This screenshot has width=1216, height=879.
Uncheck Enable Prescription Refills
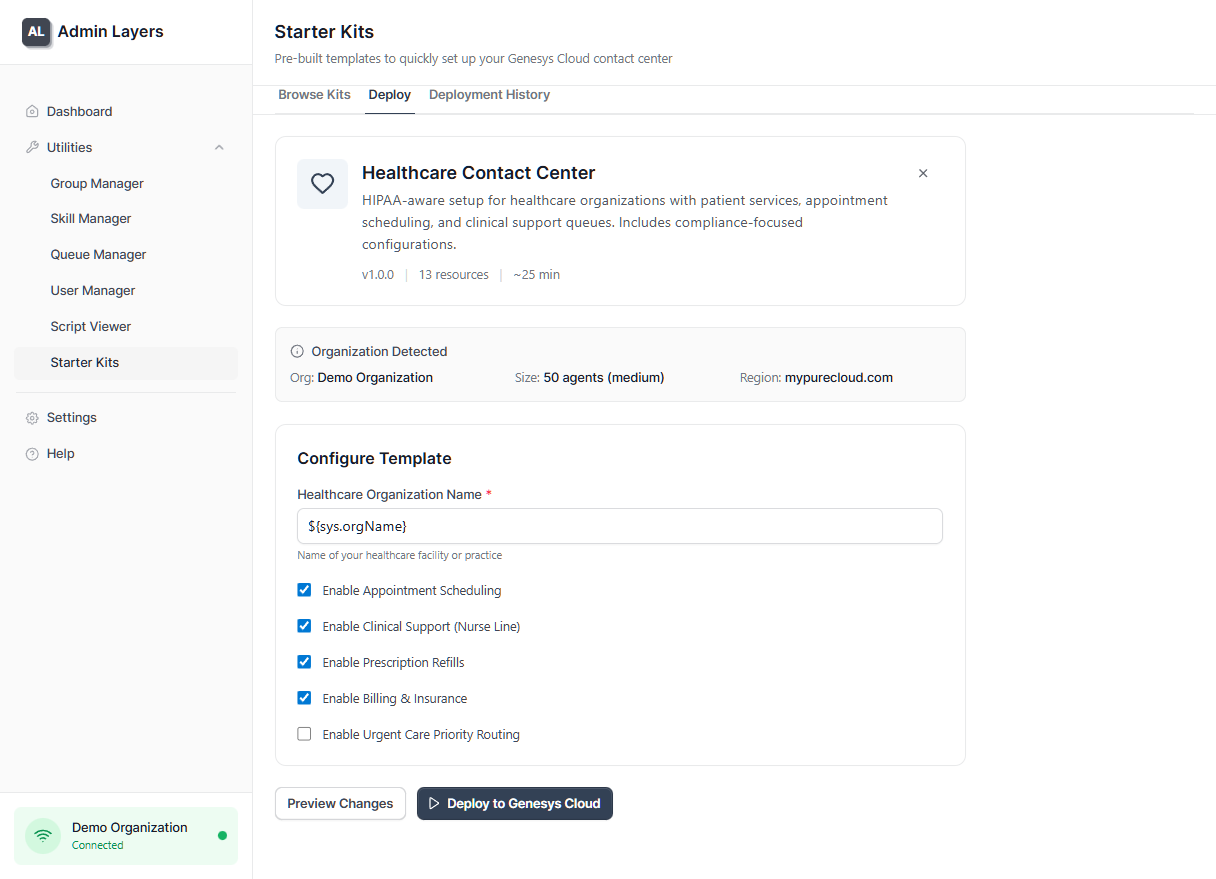tap(304, 662)
